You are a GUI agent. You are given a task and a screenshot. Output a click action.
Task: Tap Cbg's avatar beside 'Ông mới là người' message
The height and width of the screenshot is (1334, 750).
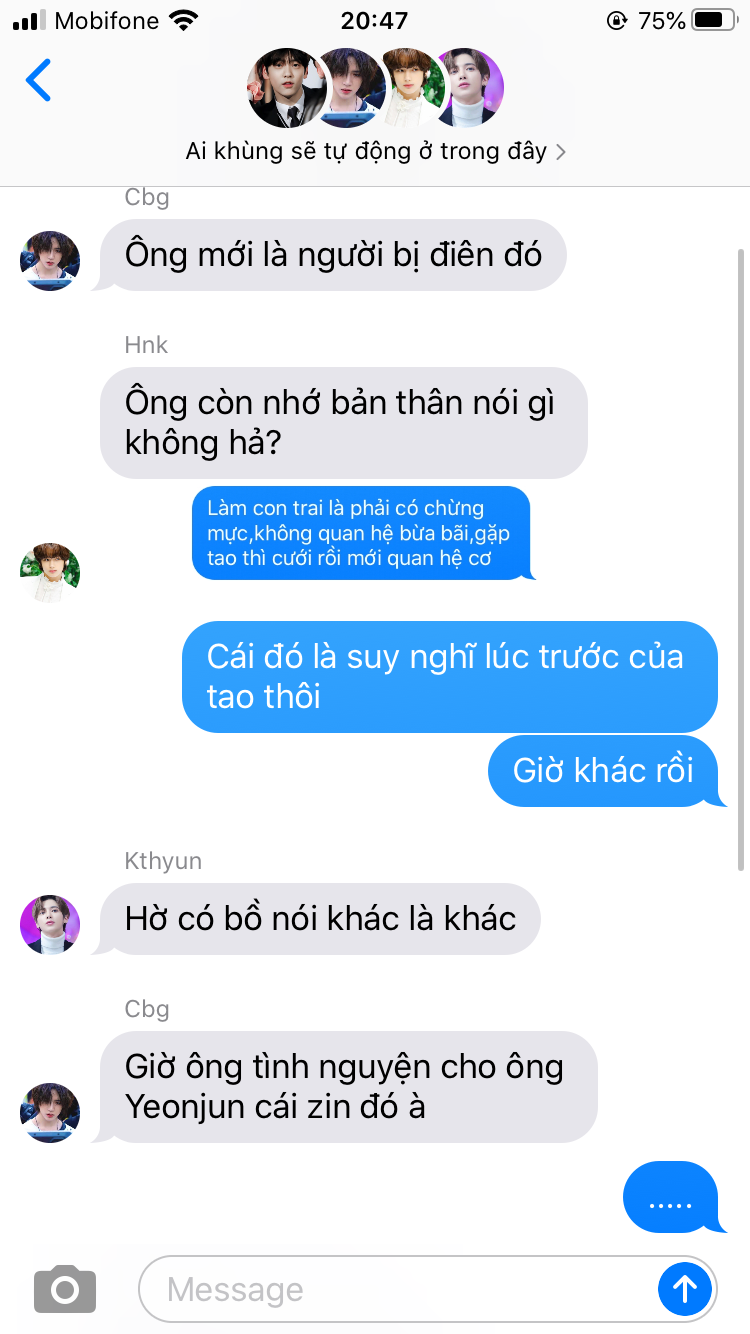(x=50, y=260)
